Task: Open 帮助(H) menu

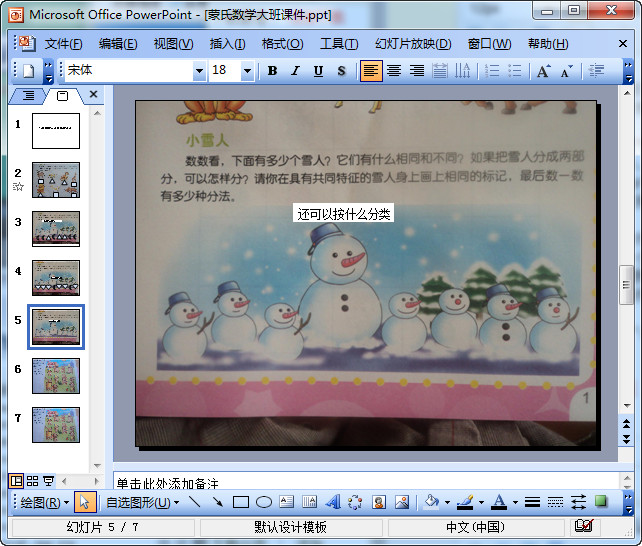Action: (x=548, y=44)
